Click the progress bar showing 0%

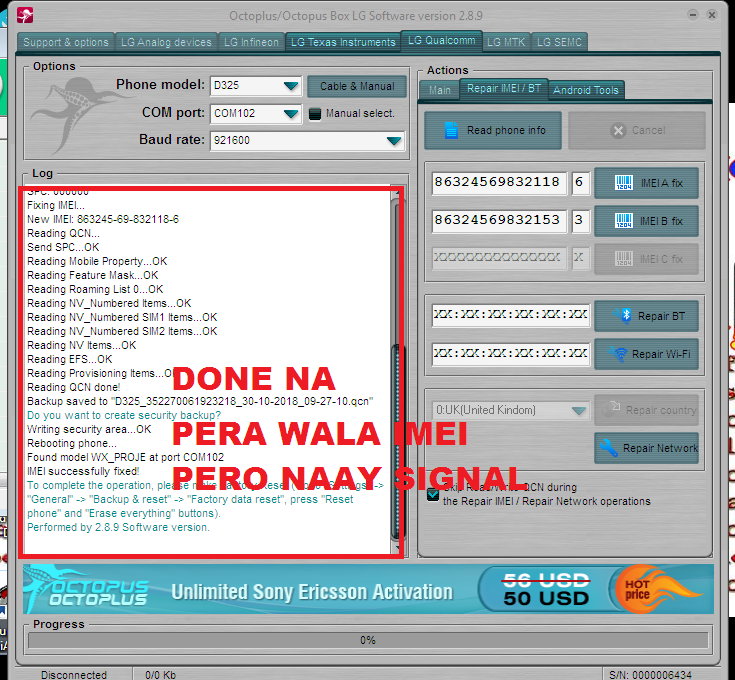click(368, 640)
